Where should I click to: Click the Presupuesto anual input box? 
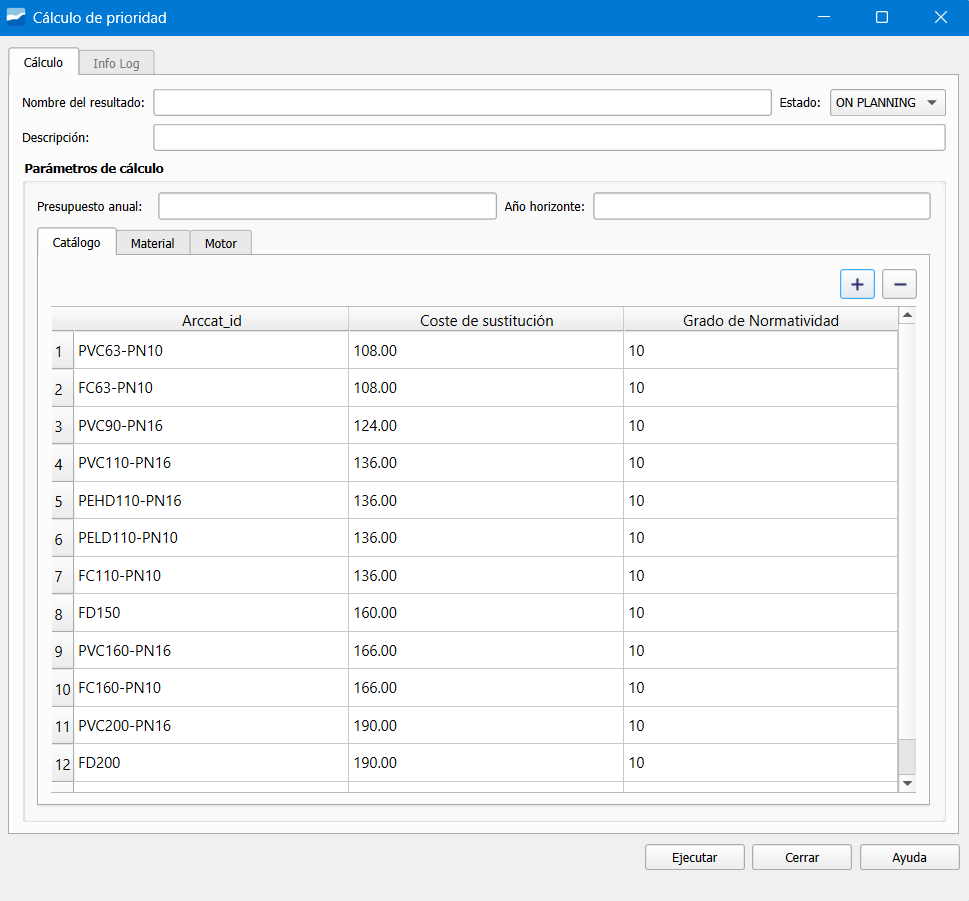click(327, 206)
